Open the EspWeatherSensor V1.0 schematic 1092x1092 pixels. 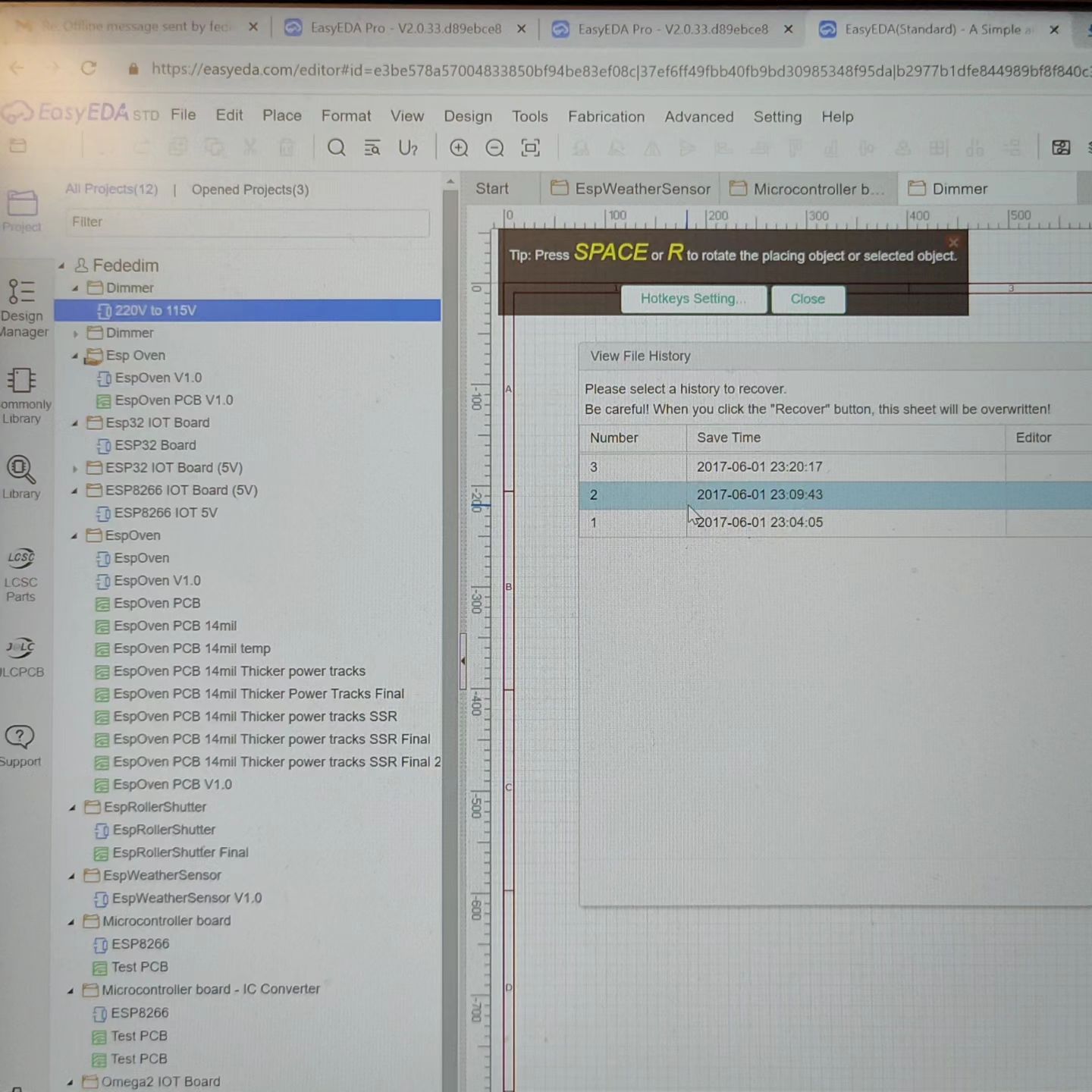point(187,899)
